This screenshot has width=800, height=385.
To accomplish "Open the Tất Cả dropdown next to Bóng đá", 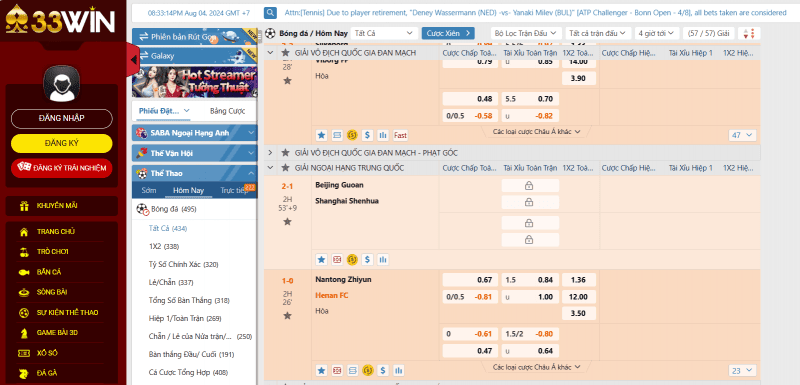I will [x=383, y=33].
